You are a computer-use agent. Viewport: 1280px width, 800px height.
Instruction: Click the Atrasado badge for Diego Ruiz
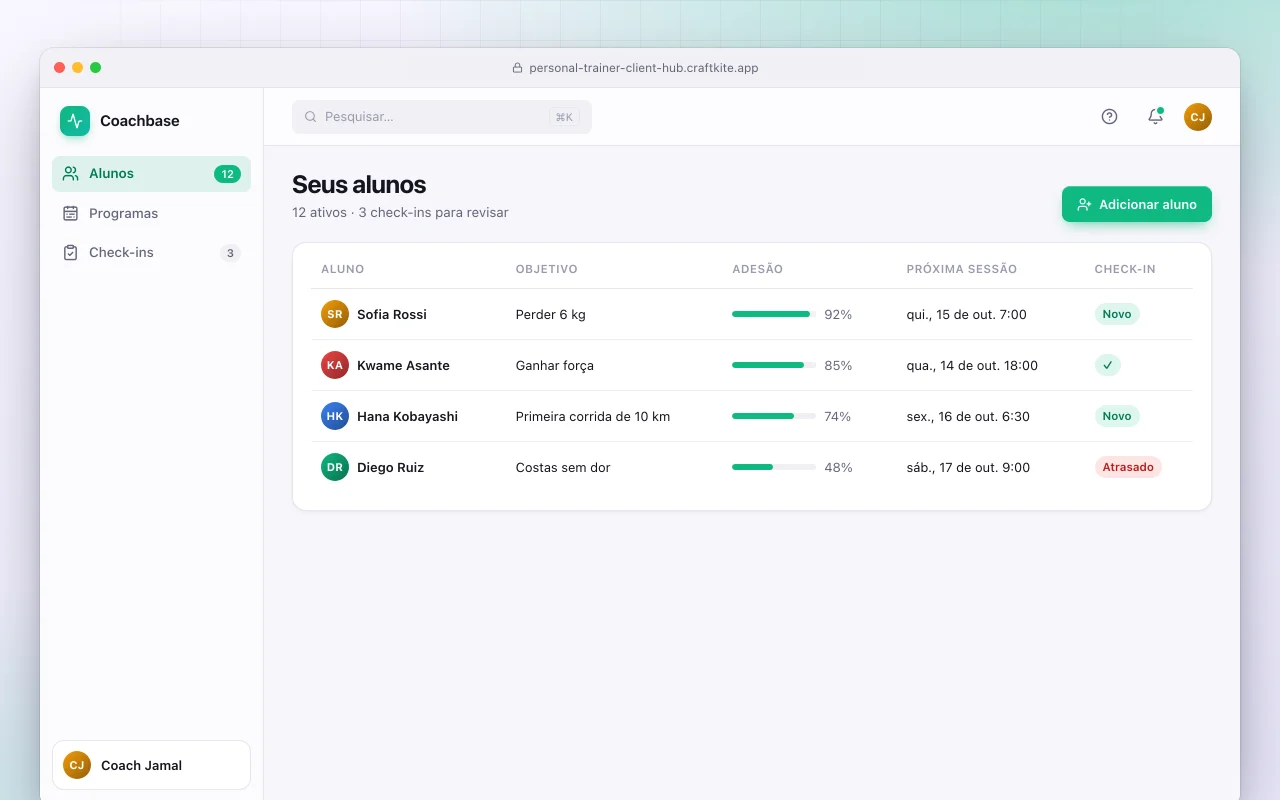click(1128, 467)
